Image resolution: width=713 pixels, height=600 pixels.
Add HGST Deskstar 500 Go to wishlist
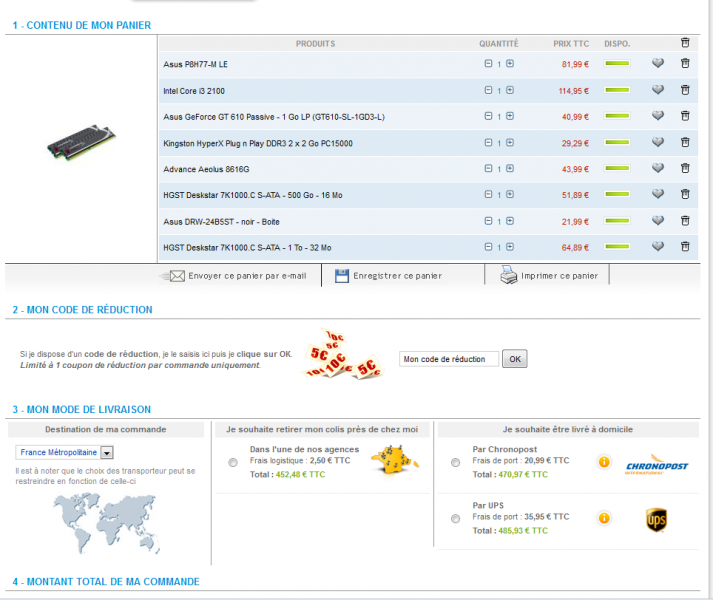click(658, 194)
